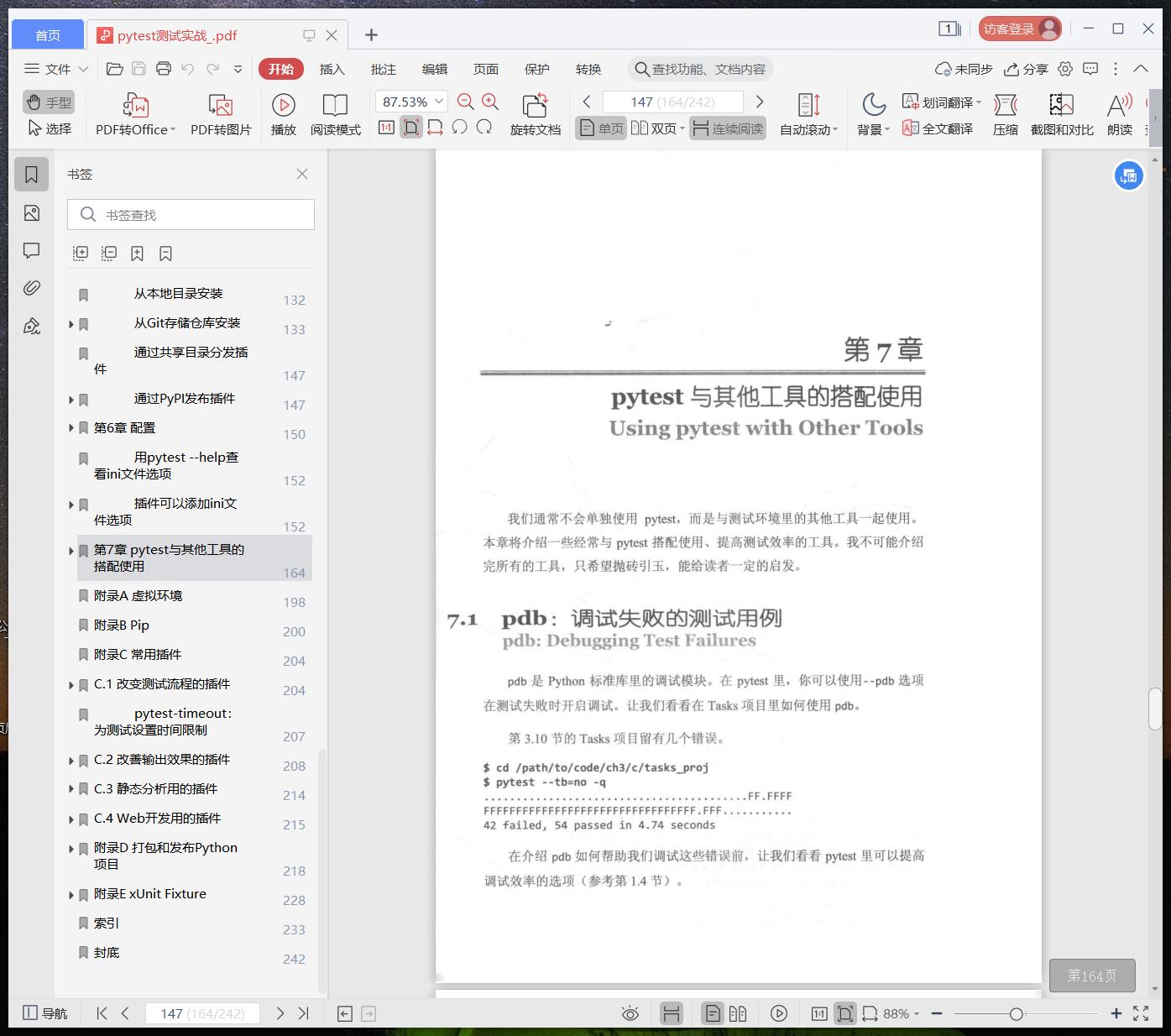Expand the C.2 改善输出效果的插件 bookmark
1171x1036 pixels.
pyautogui.click(x=71, y=761)
